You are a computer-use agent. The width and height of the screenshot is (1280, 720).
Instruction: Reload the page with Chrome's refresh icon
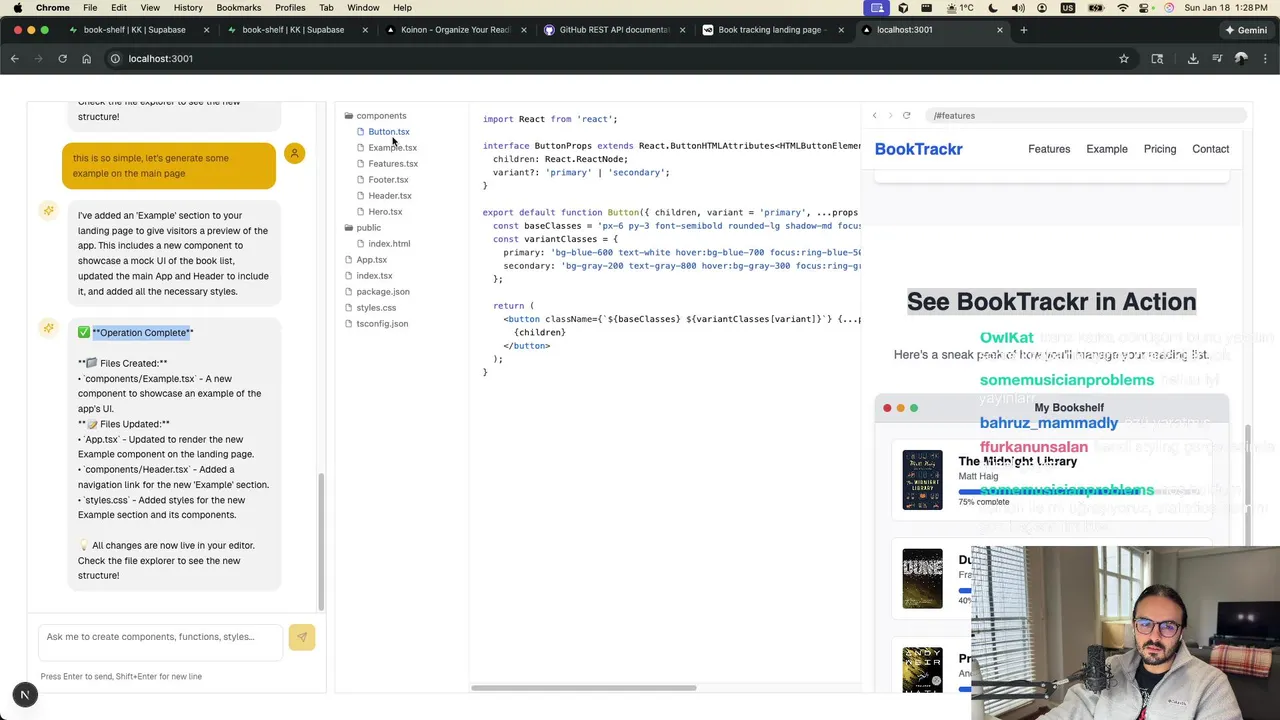tap(62, 59)
